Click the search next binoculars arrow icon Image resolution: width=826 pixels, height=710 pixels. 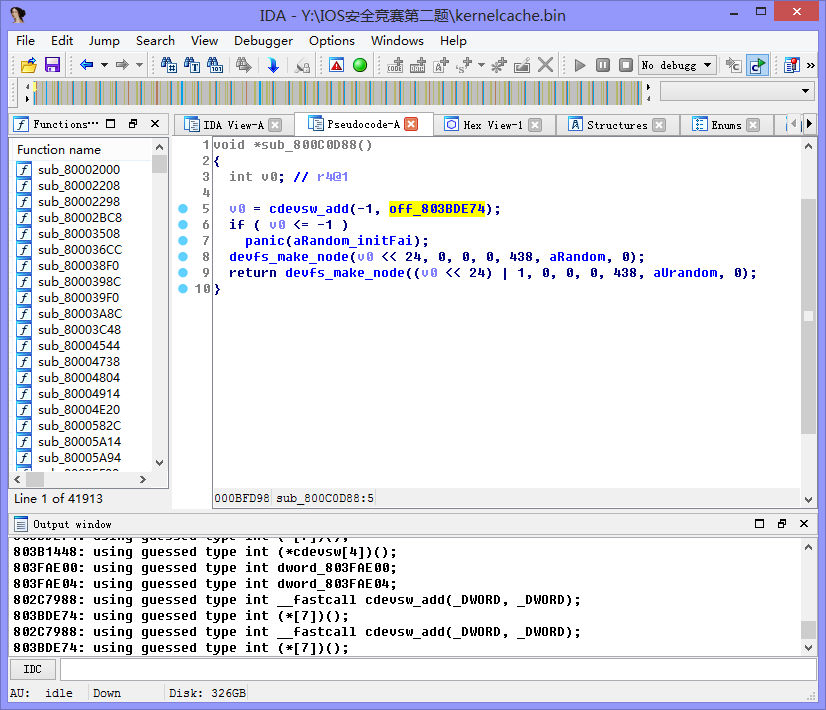pyautogui.click(x=243, y=65)
